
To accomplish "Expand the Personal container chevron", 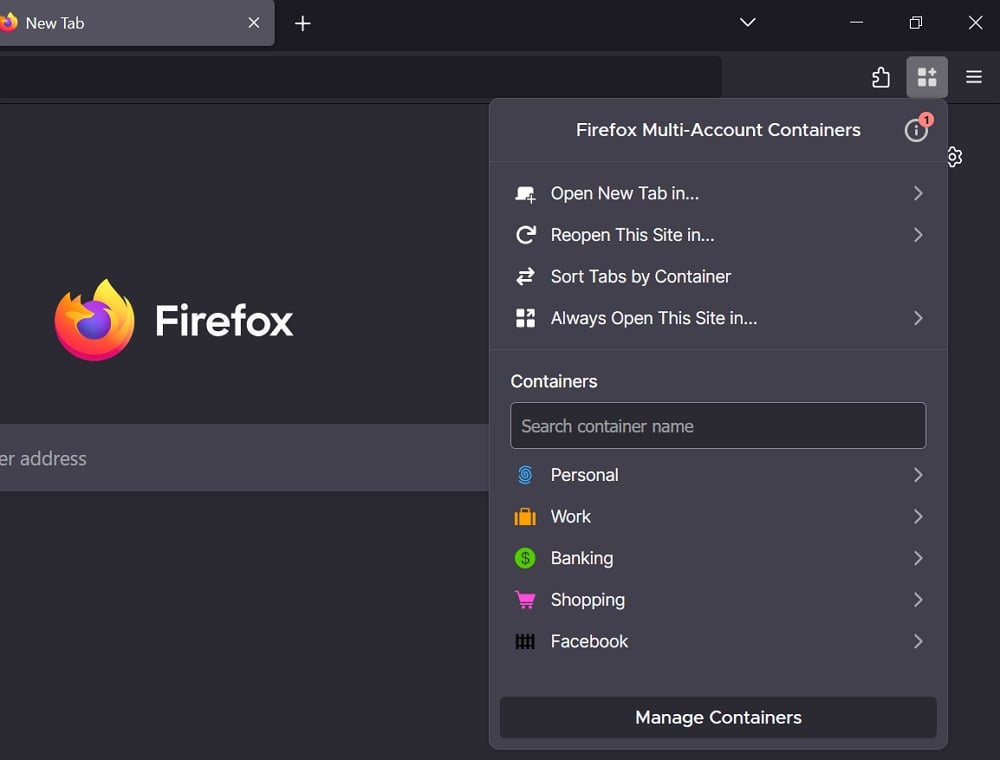I will [x=918, y=475].
